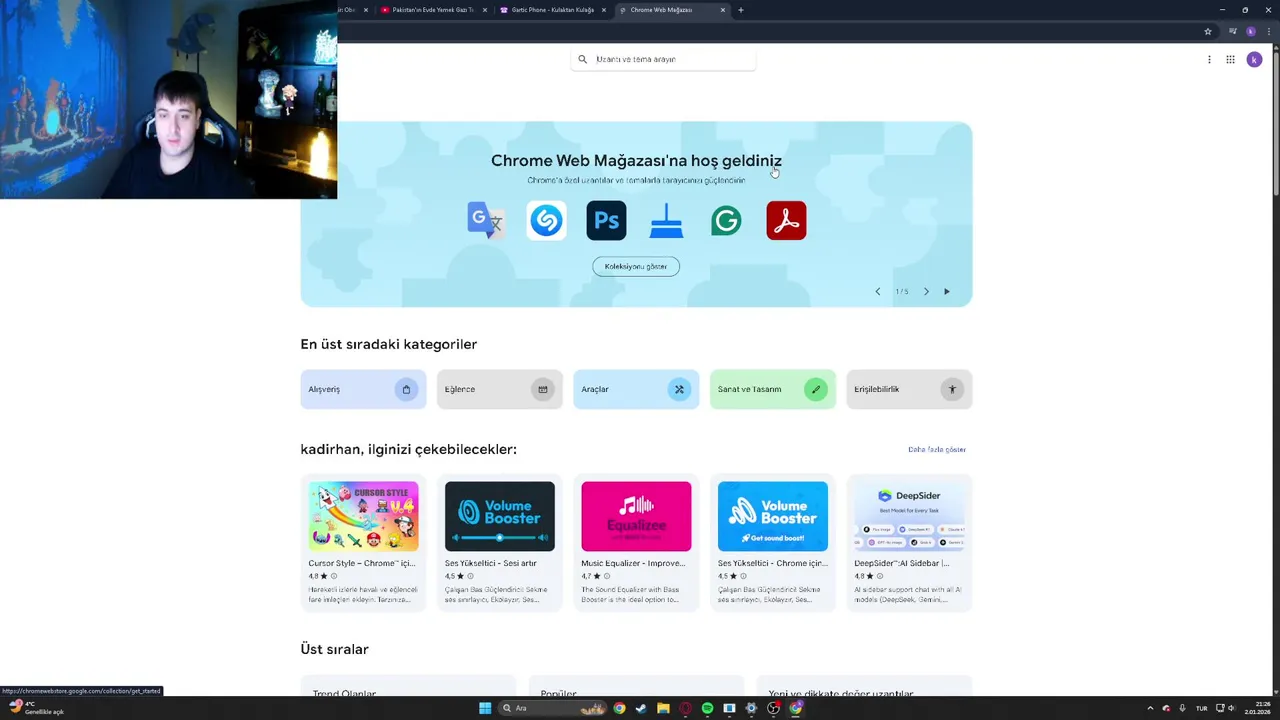Open Eğlence category
The width and height of the screenshot is (1280, 720).
point(499,389)
